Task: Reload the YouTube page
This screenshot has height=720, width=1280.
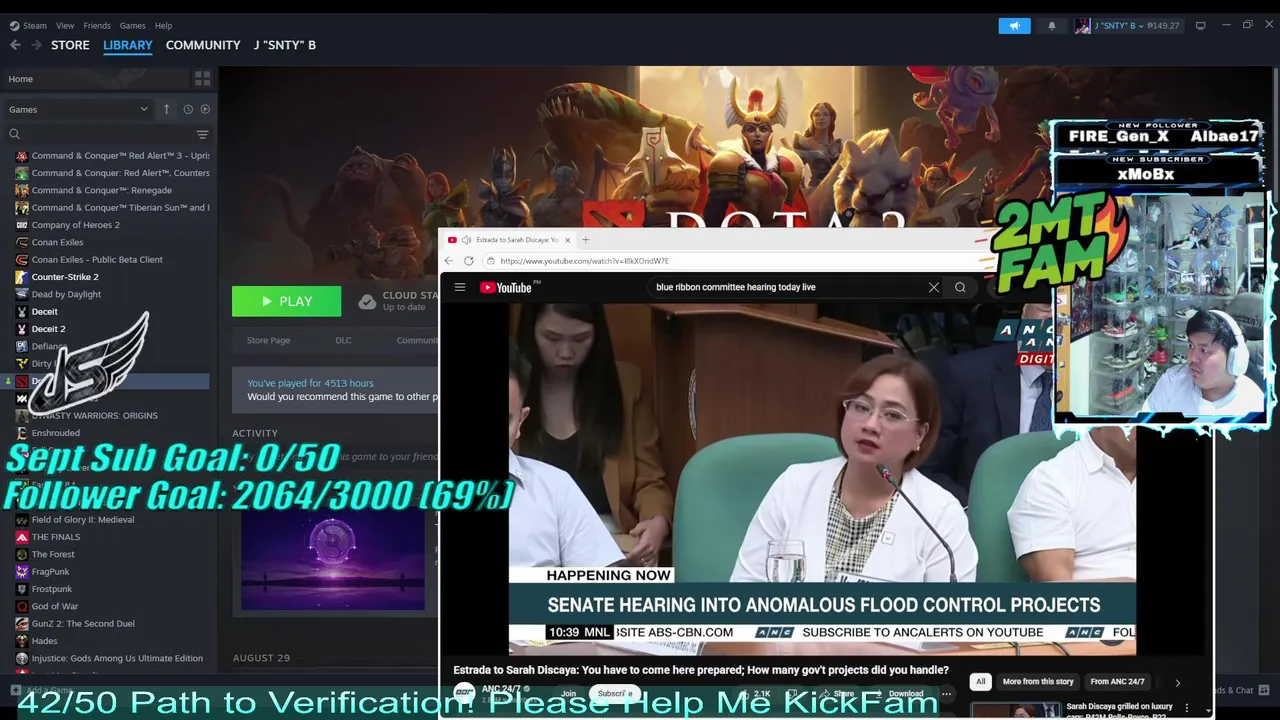Action: [x=469, y=261]
